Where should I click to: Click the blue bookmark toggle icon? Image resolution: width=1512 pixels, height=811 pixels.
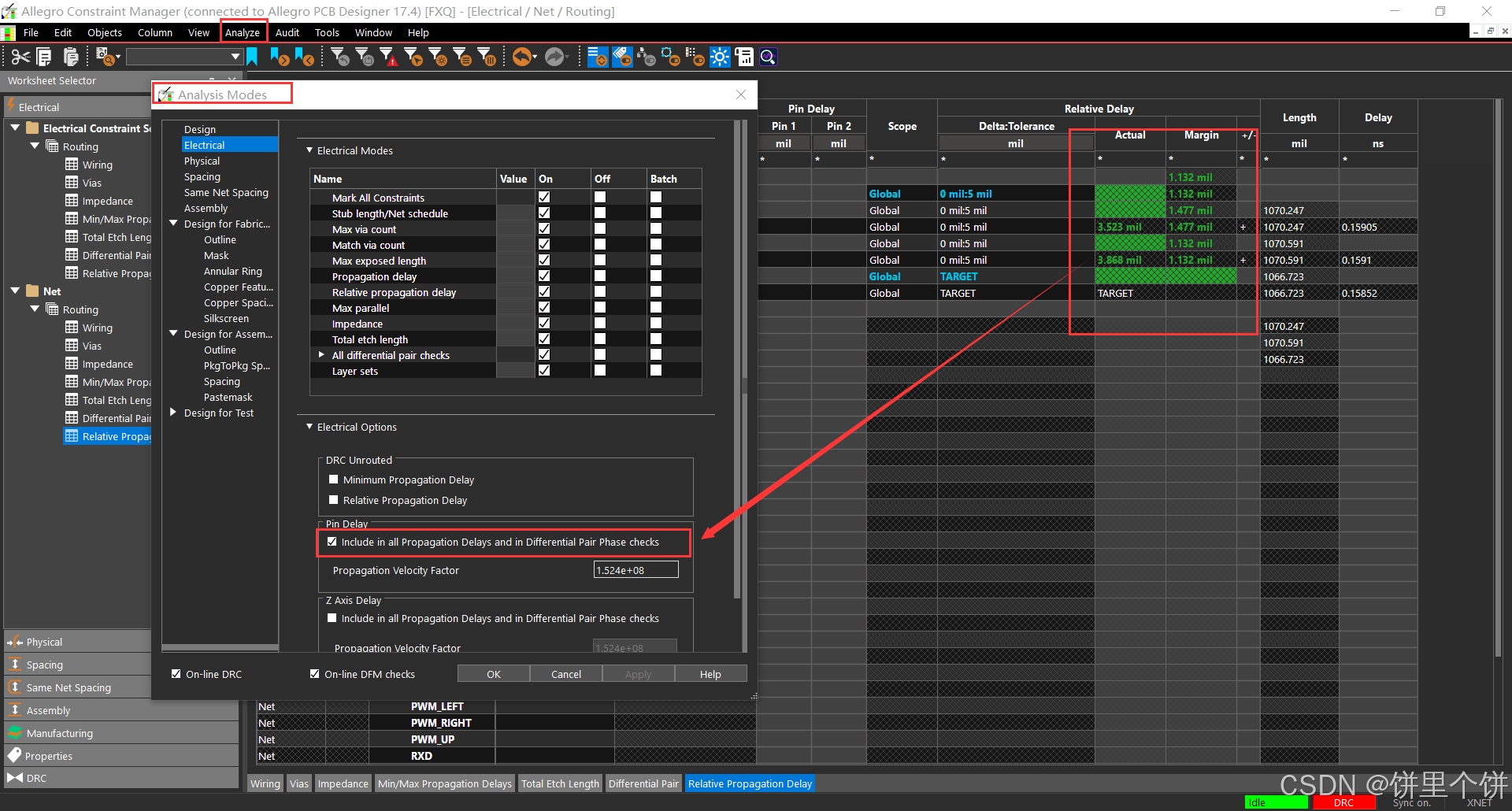252,57
